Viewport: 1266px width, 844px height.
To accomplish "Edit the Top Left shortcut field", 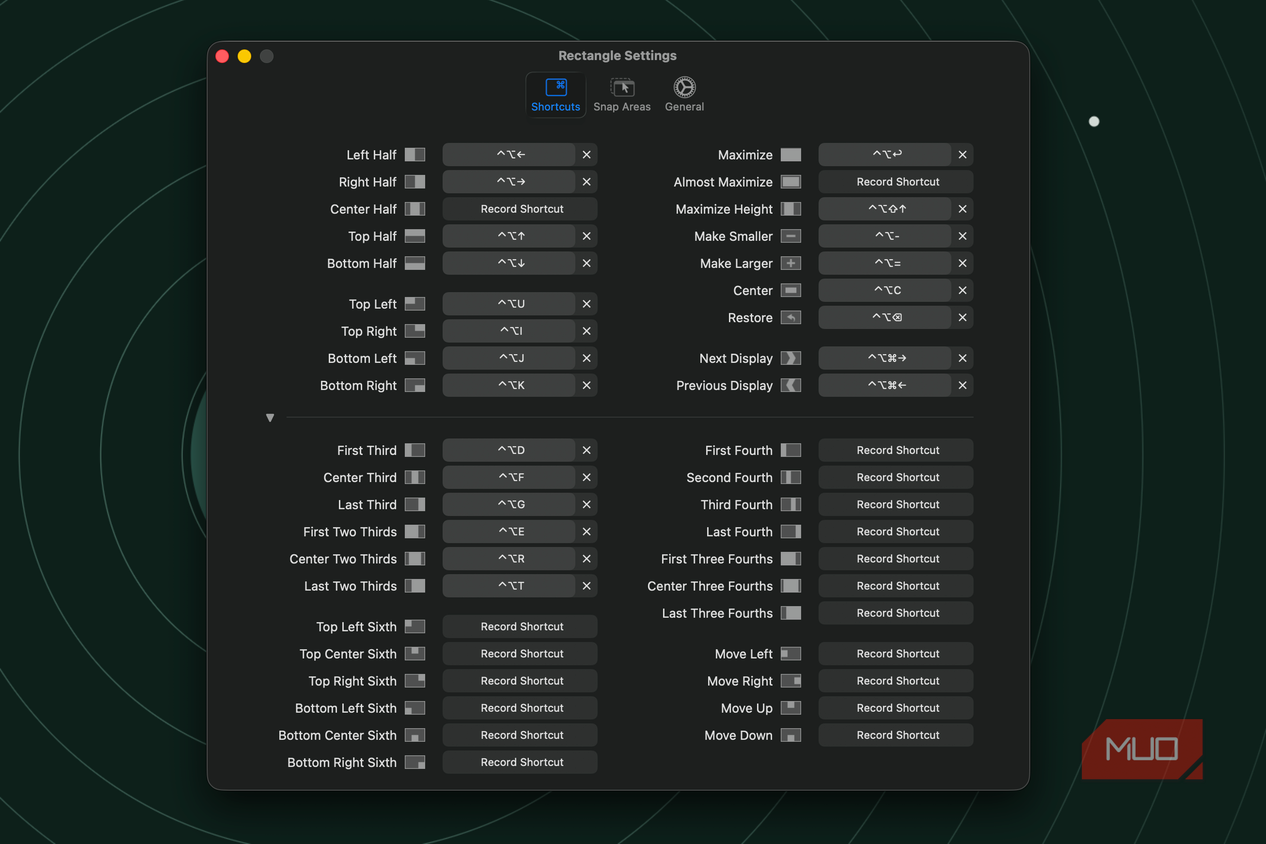I will [509, 304].
